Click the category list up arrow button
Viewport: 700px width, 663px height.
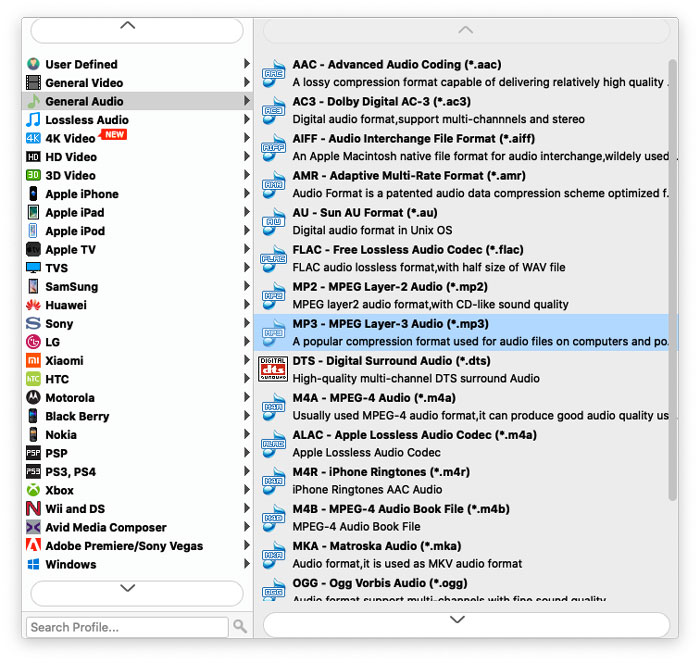tap(137, 29)
